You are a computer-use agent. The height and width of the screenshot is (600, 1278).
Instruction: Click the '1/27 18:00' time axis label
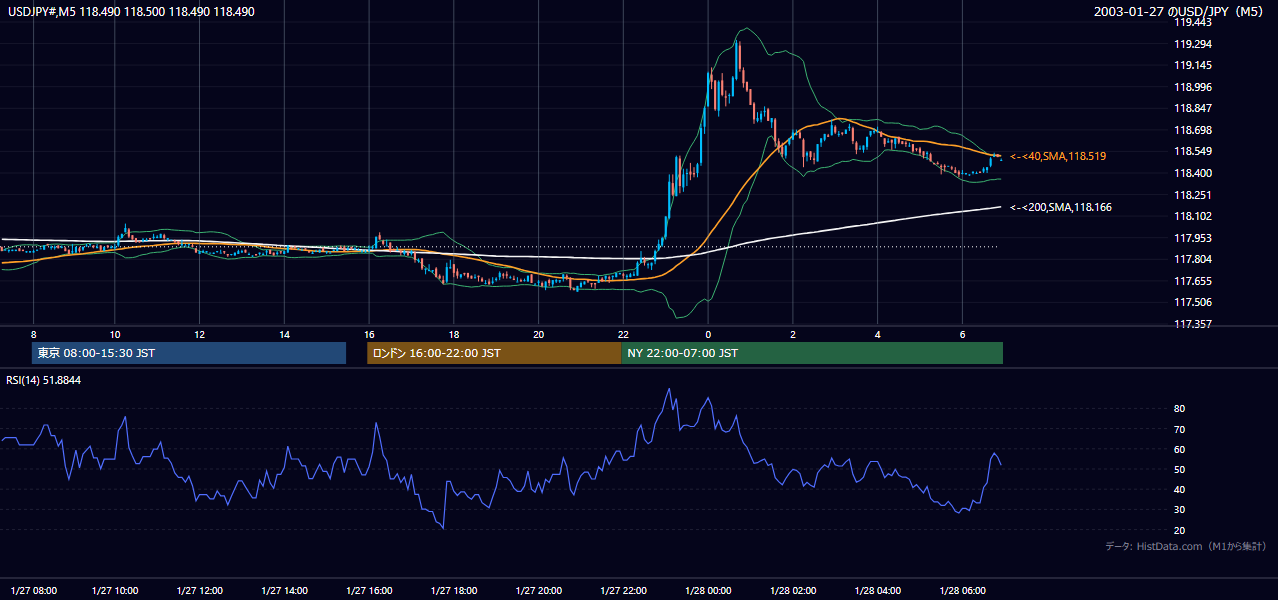pyautogui.click(x=454, y=590)
